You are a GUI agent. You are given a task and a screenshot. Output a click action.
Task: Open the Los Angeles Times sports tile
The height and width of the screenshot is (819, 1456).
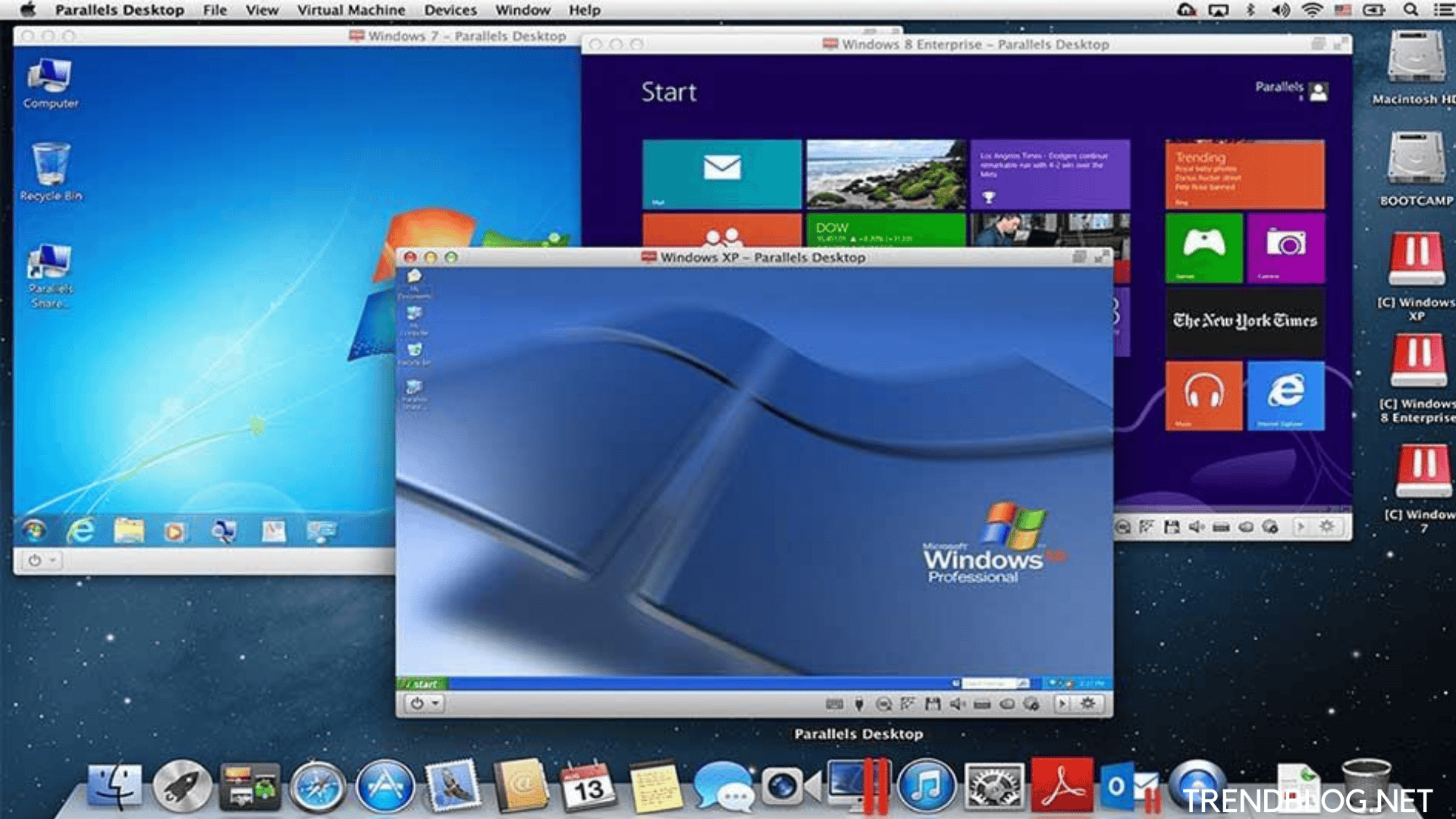1050,174
